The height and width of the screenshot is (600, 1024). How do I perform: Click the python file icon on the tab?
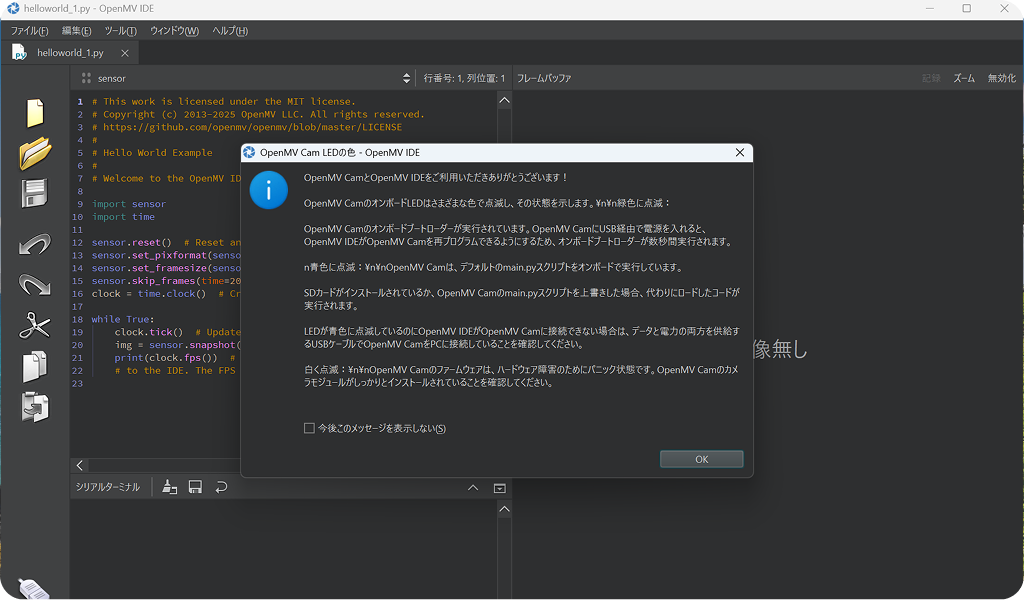[x=20, y=53]
